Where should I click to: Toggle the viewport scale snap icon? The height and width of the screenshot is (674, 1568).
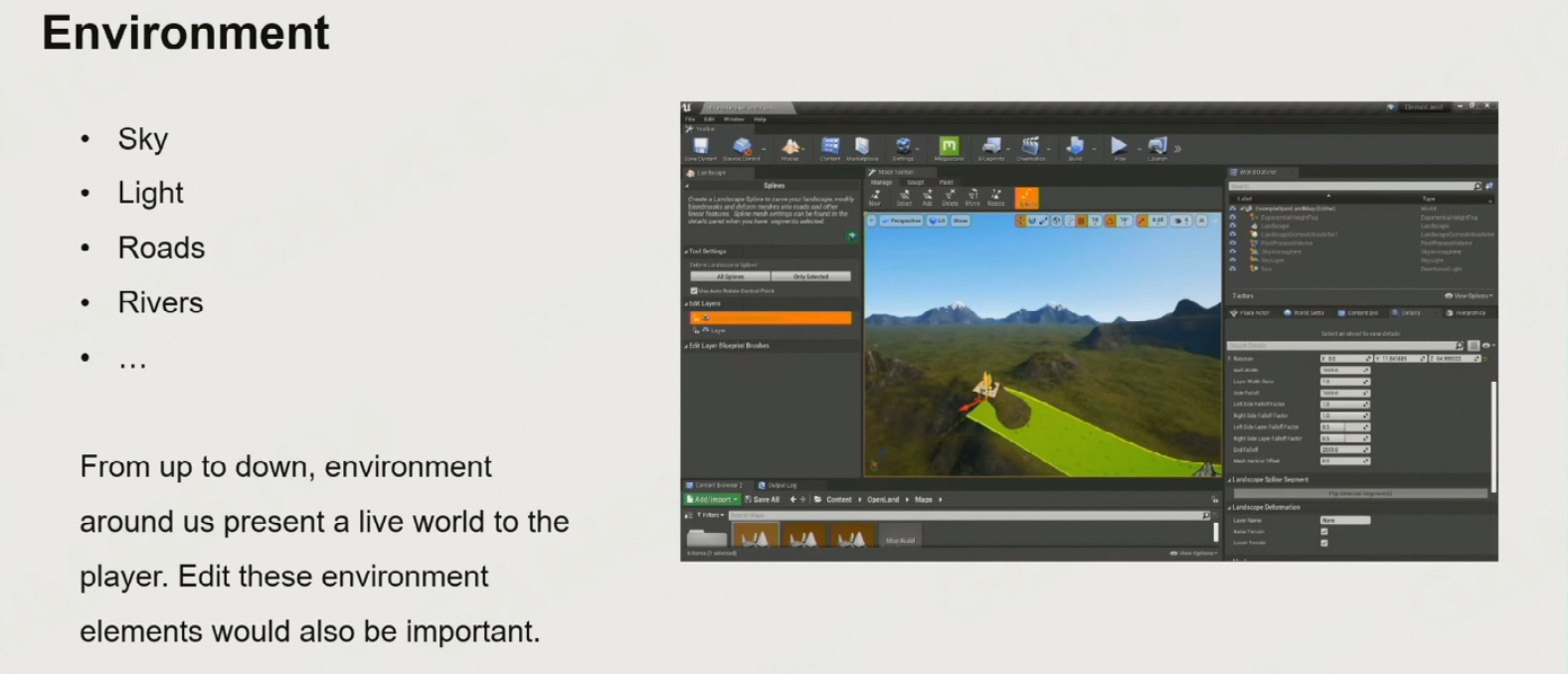[1142, 221]
